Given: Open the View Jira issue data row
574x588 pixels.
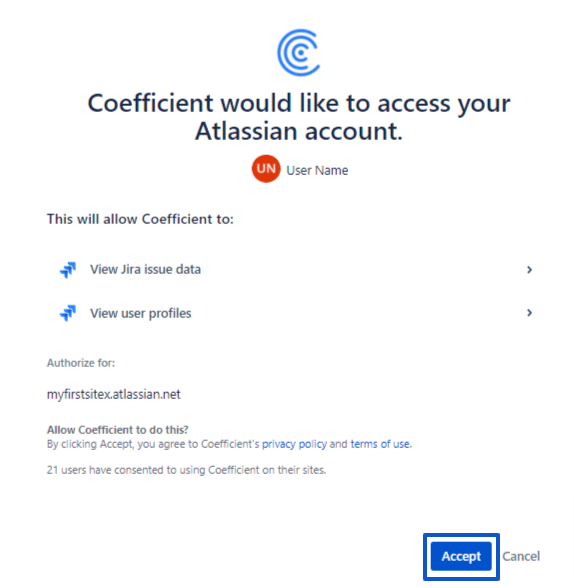Looking at the screenshot, I should [x=295, y=270].
